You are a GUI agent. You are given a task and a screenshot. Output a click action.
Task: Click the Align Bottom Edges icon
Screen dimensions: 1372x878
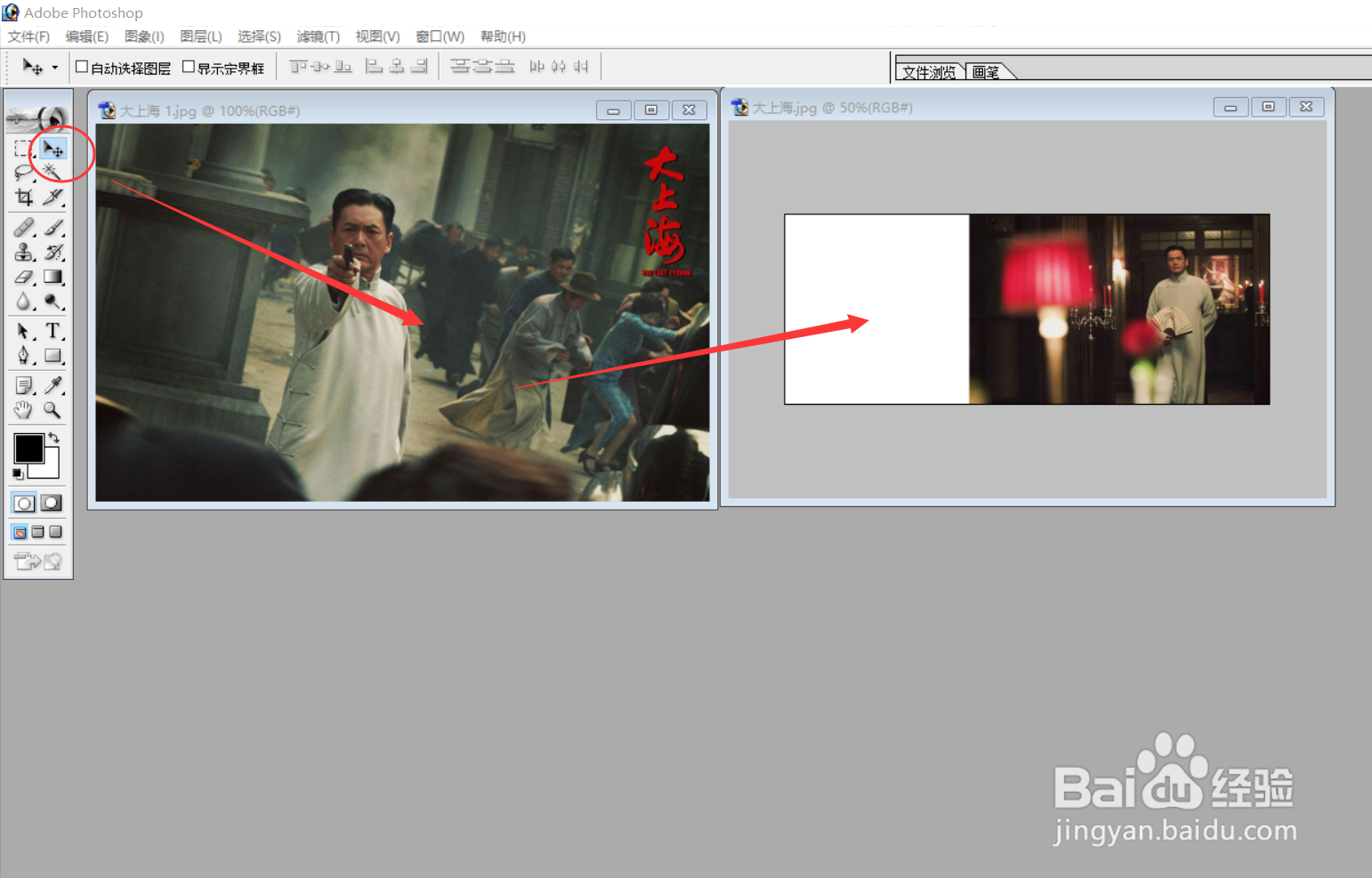(343, 67)
